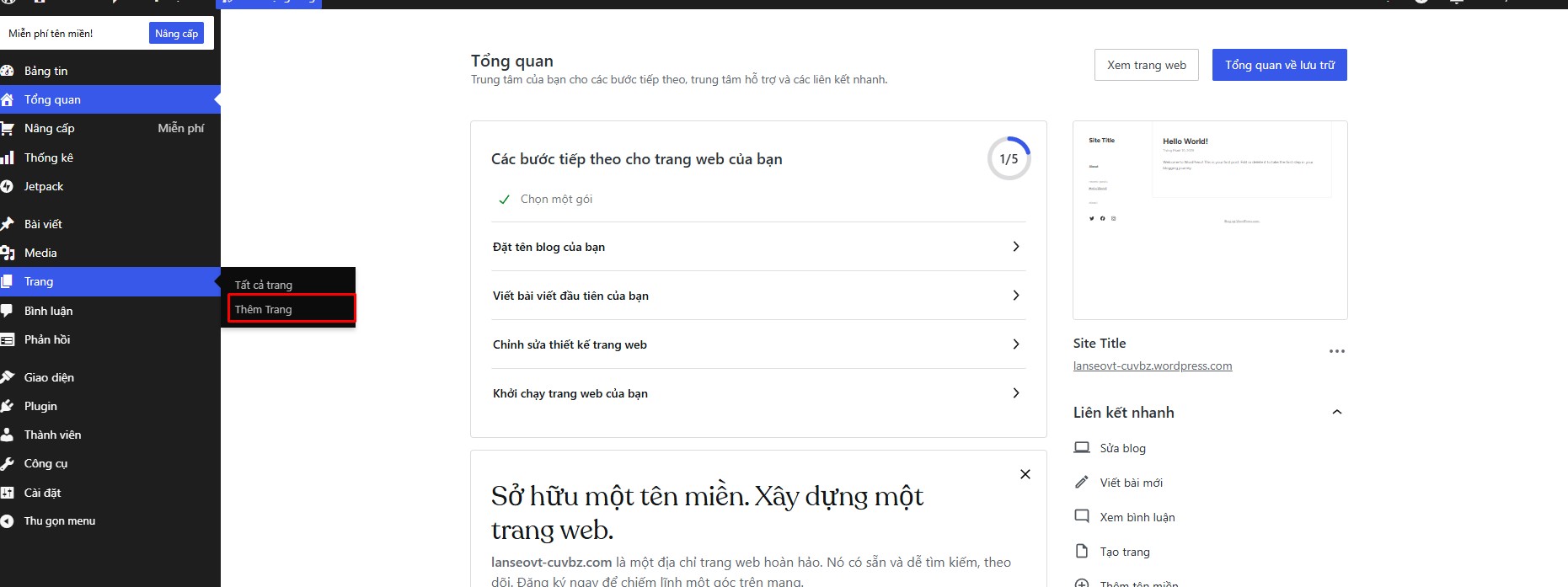
Task: Expand the Khởi chạy trang web step
Action: tap(758, 393)
